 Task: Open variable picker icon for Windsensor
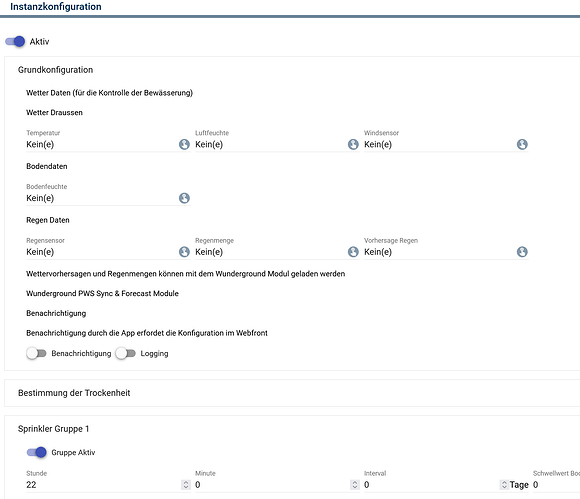[522, 144]
